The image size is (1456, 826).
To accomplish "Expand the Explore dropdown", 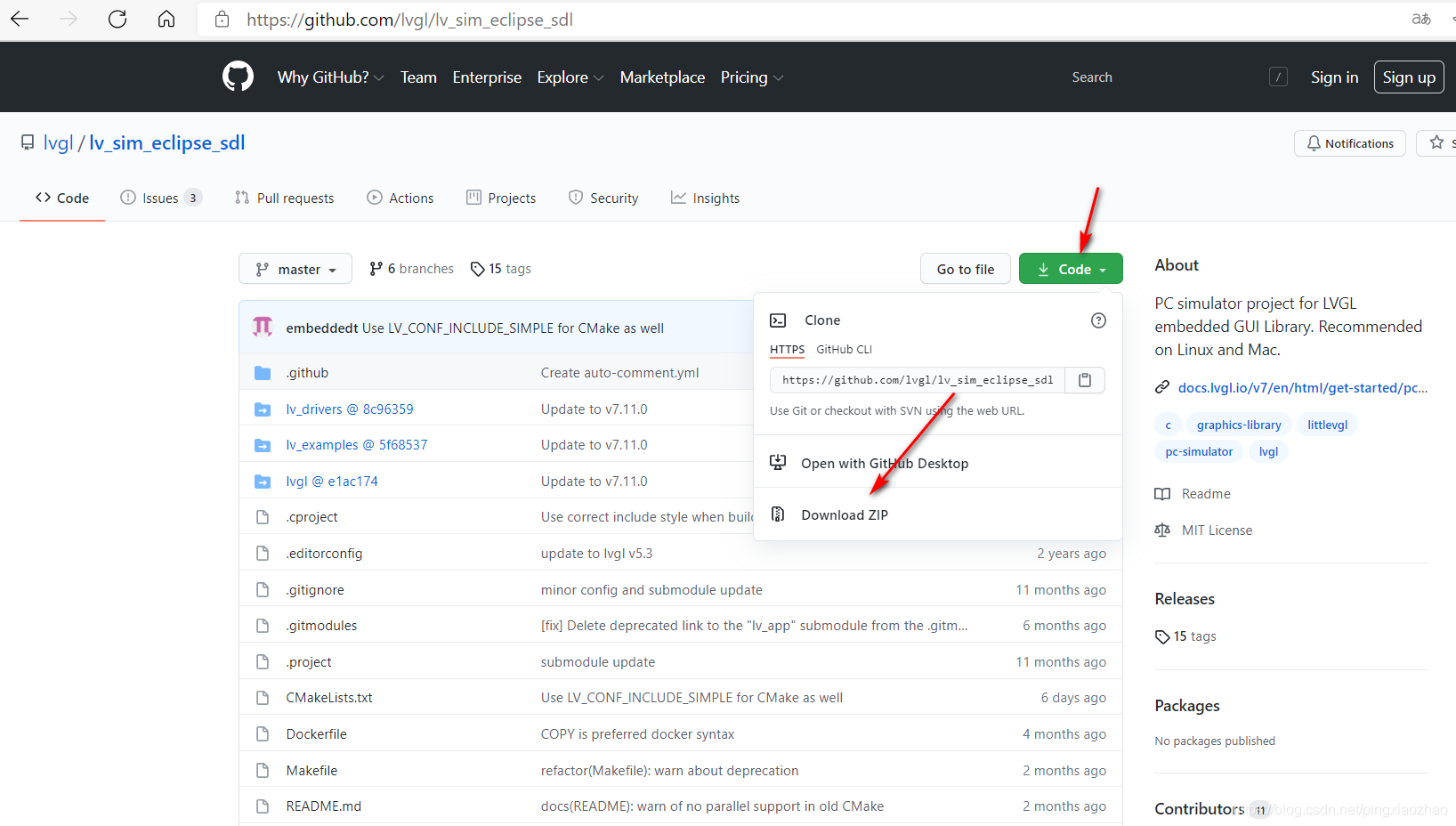I will coord(570,77).
